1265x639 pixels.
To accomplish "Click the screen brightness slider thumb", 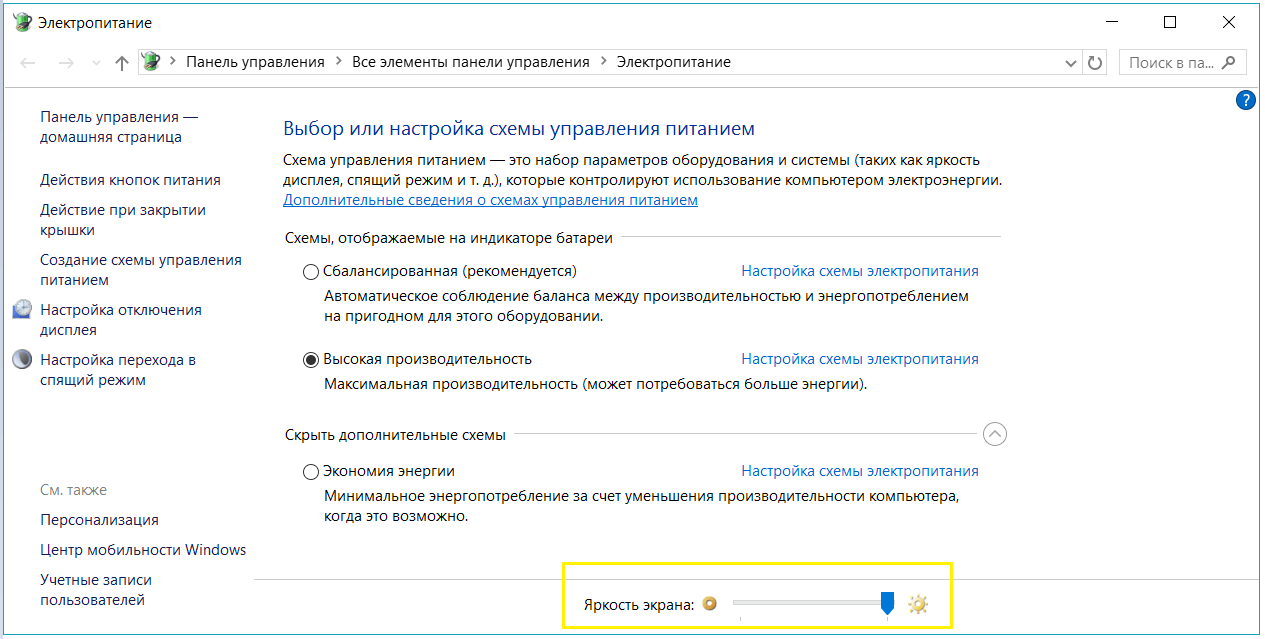I will 887,603.
